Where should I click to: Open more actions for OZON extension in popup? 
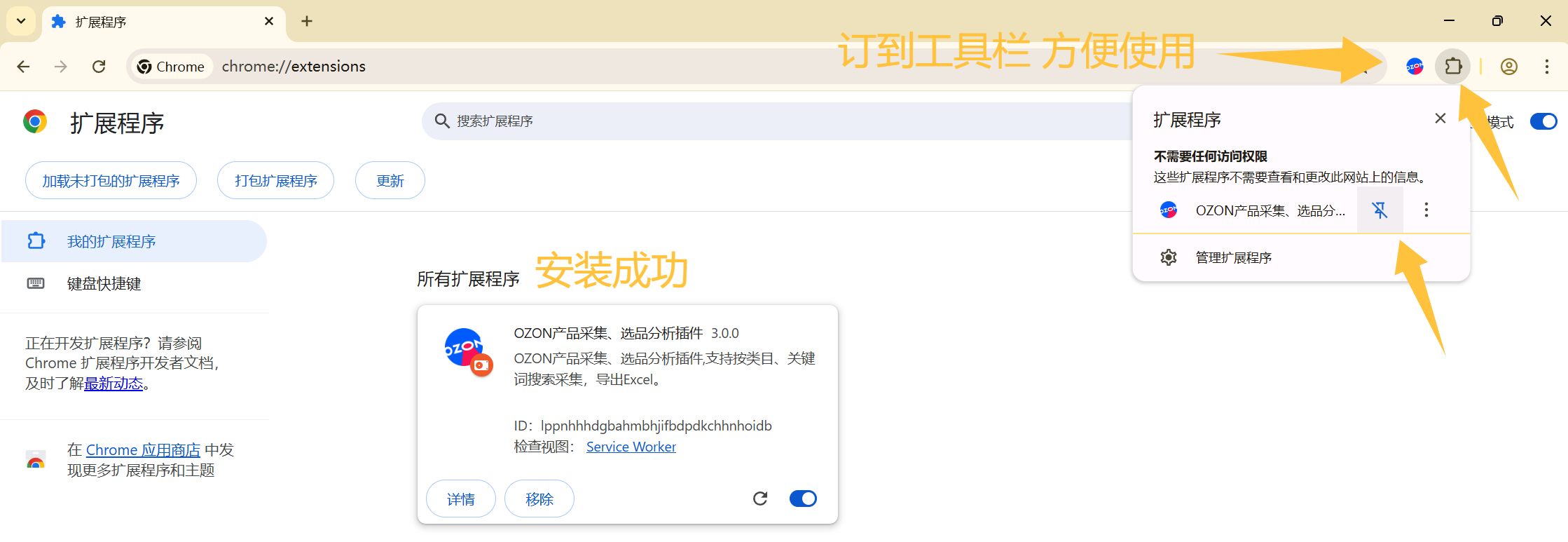1426,210
